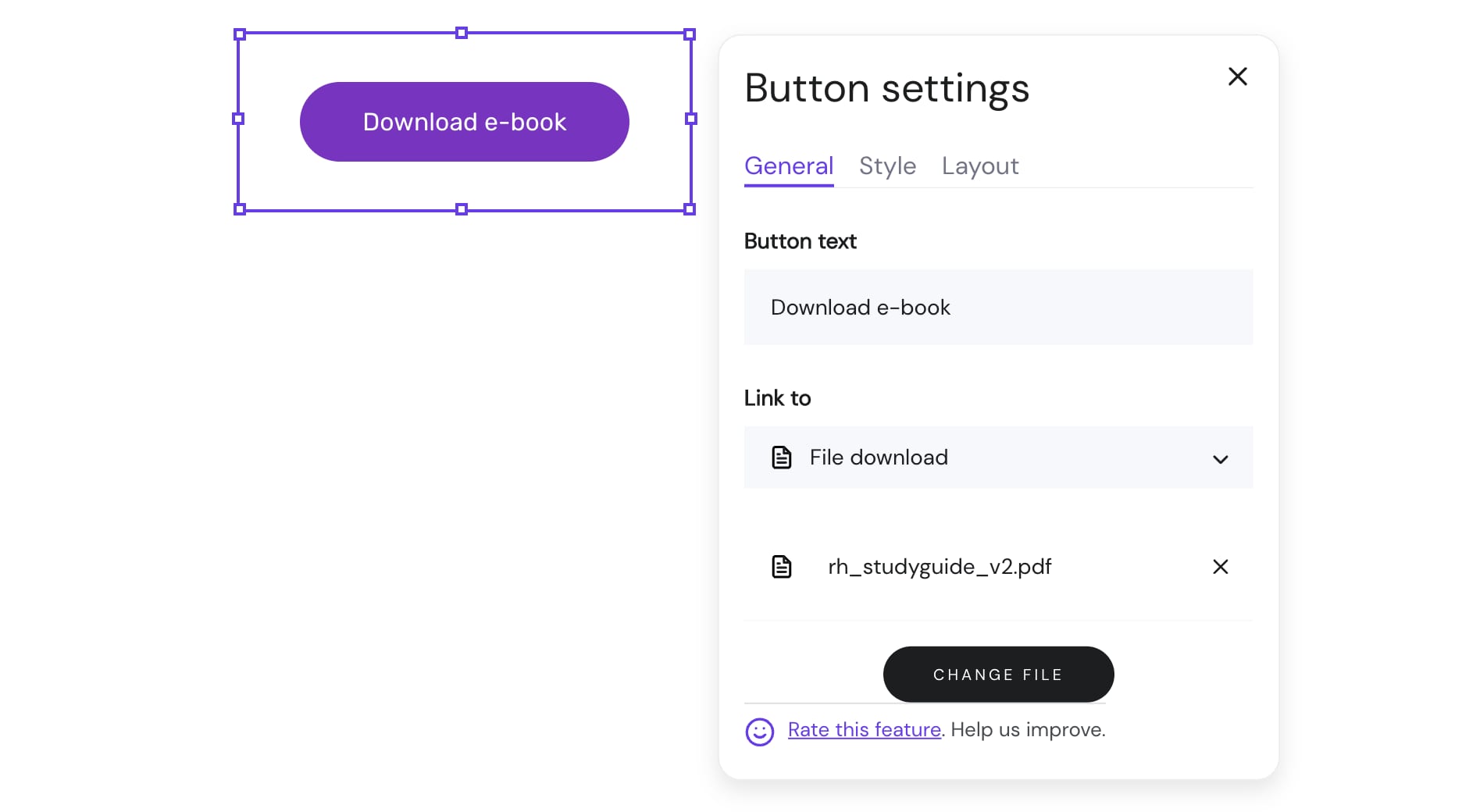Screen dimensions: 1462x812
Task: Click the bottom-center resize handle
Action: [462, 209]
